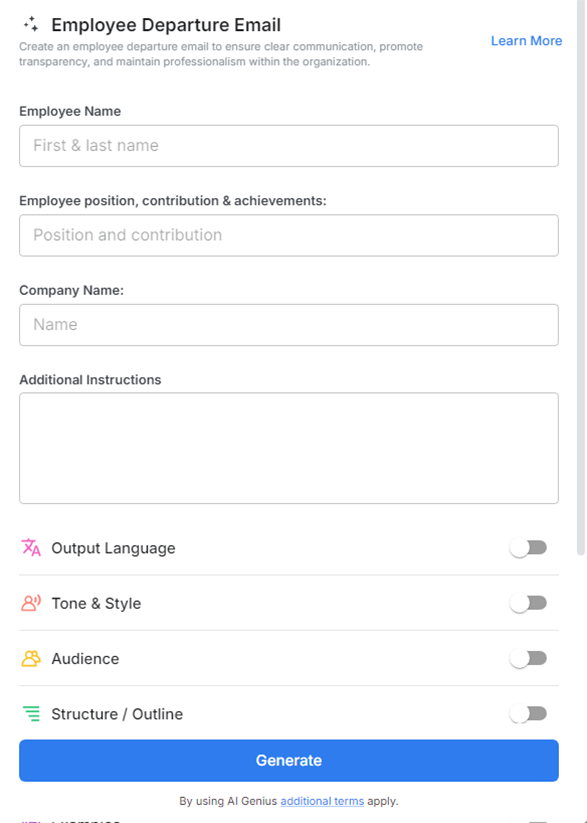Enable the Output Language toggle
The image size is (587, 823).
pyautogui.click(x=528, y=547)
